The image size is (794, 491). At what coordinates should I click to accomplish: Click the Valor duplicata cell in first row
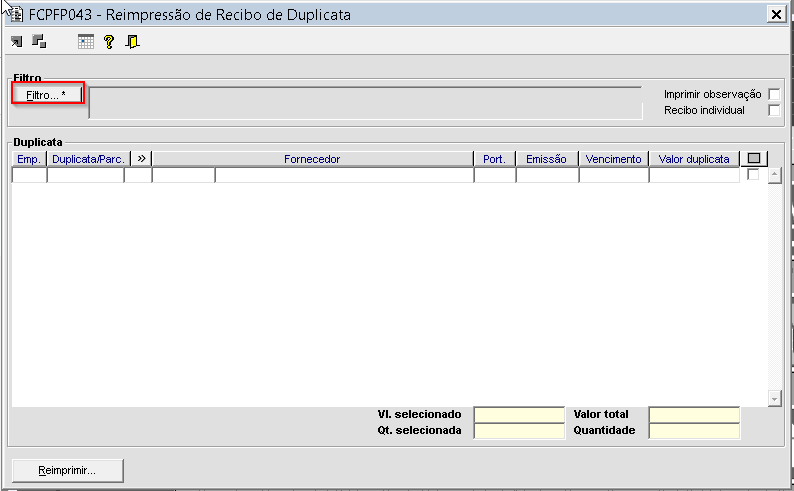[694, 175]
